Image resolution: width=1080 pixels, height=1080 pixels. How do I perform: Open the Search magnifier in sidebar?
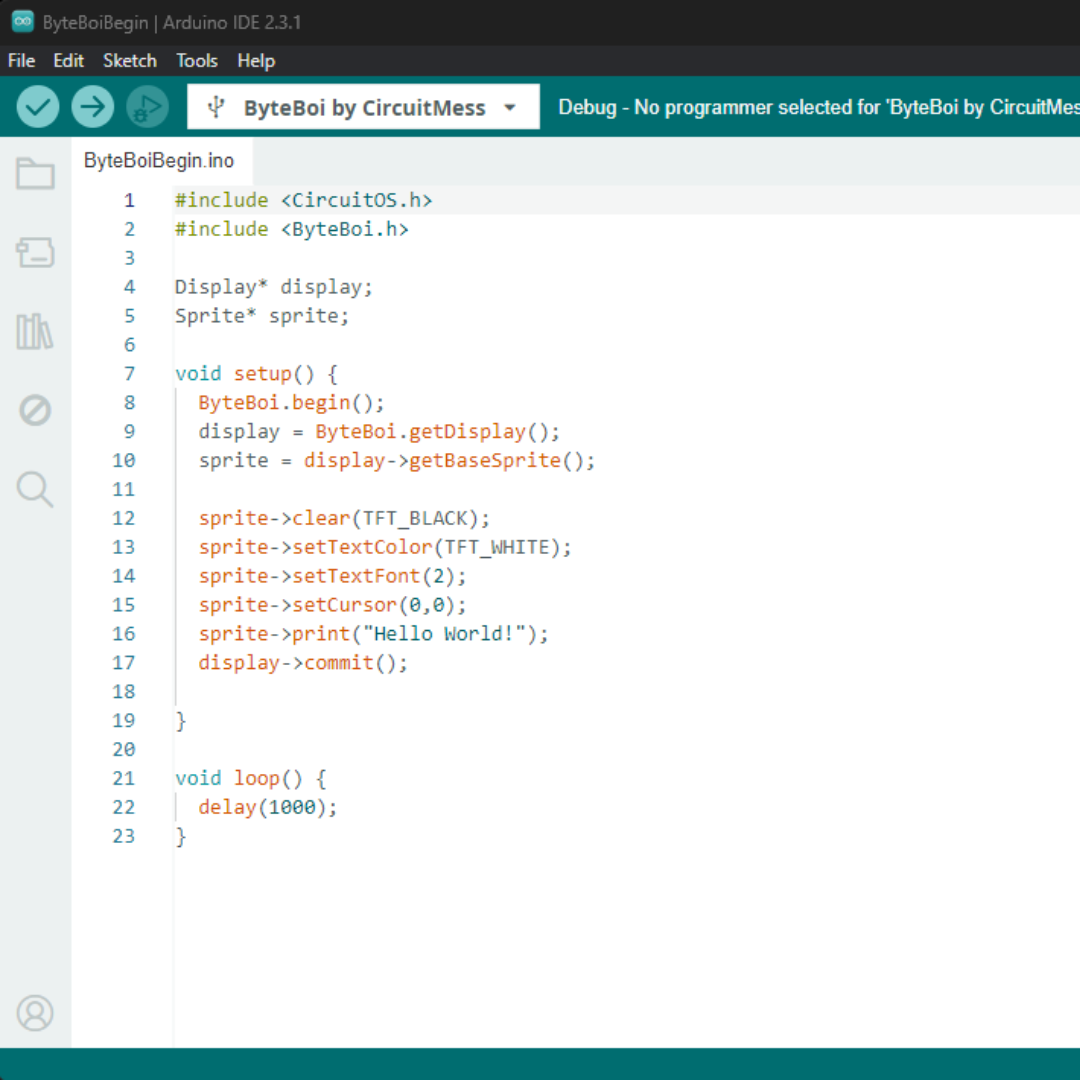[x=35, y=489]
